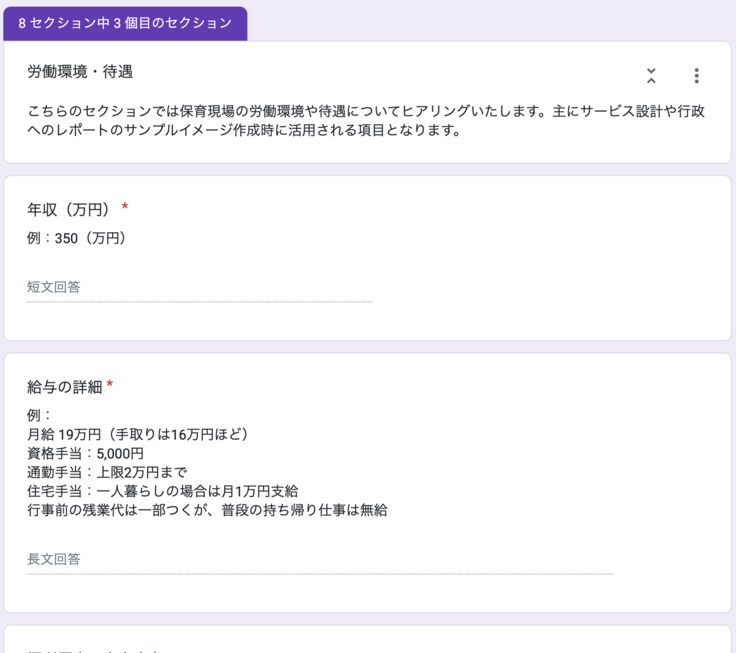Click the red asterisk beside 給与の詳細
The height and width of the screenshot is (653, 736).
click(110, 386)
